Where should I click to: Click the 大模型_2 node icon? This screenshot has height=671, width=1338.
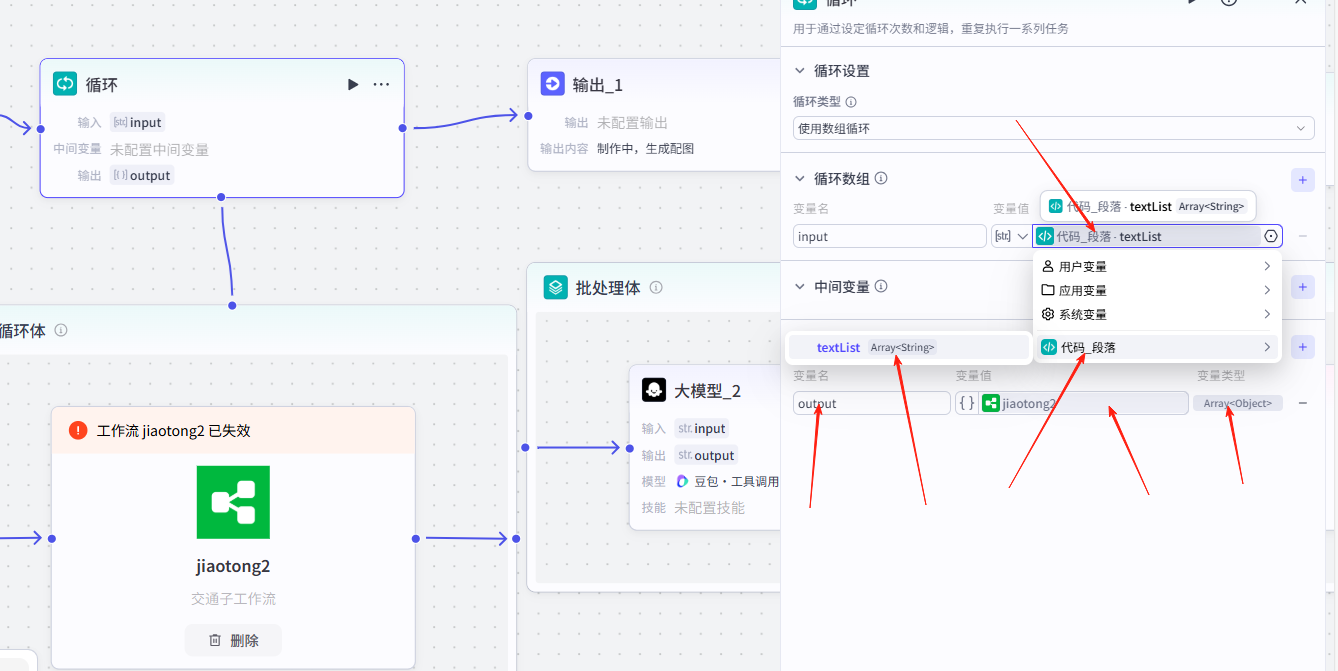pyautogui.click(x=654, y=390)
